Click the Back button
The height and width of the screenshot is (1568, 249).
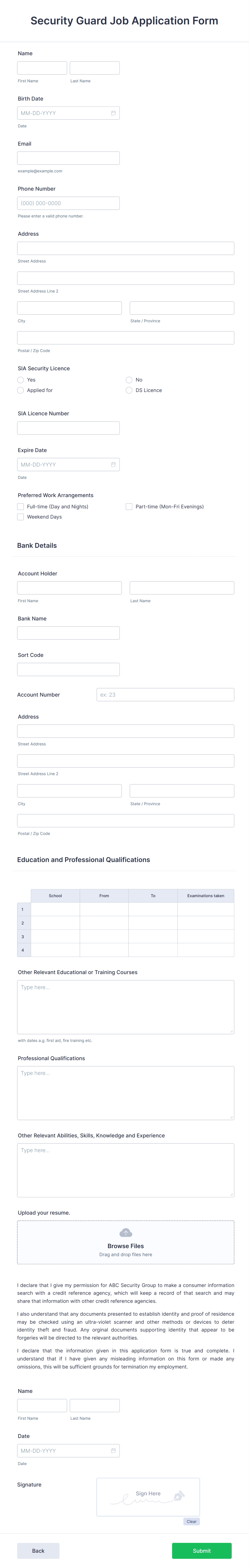click(x=38, y=1551)
